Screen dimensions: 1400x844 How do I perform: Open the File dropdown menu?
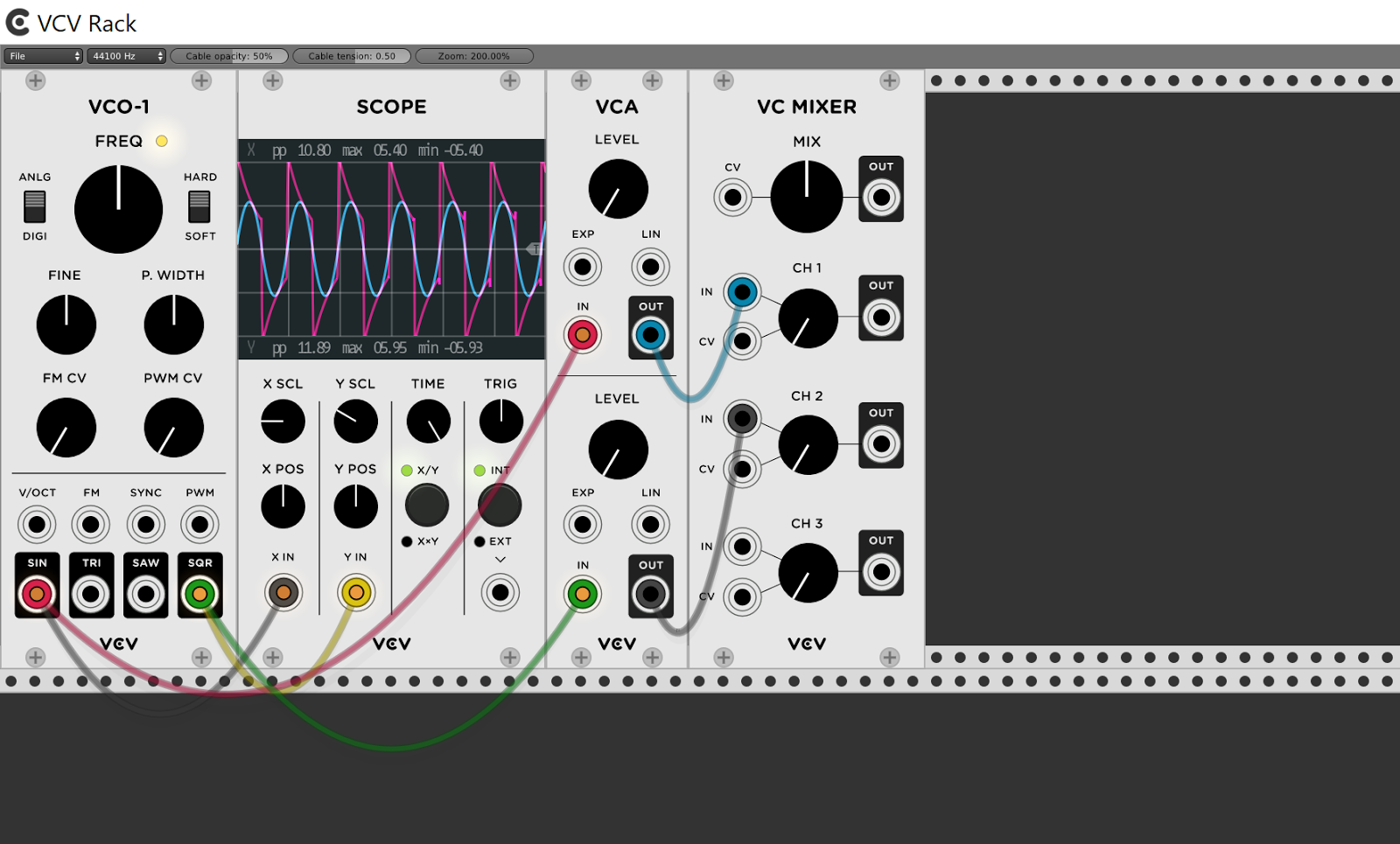tap(44, 56)
